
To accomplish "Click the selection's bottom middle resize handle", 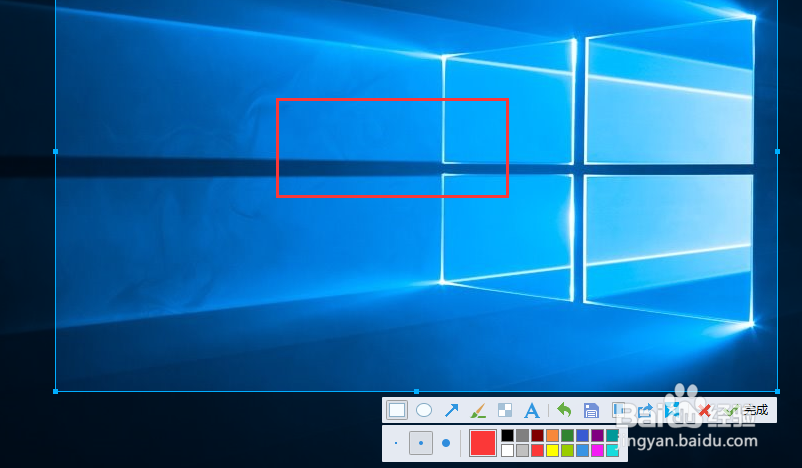I will (416, 391).
